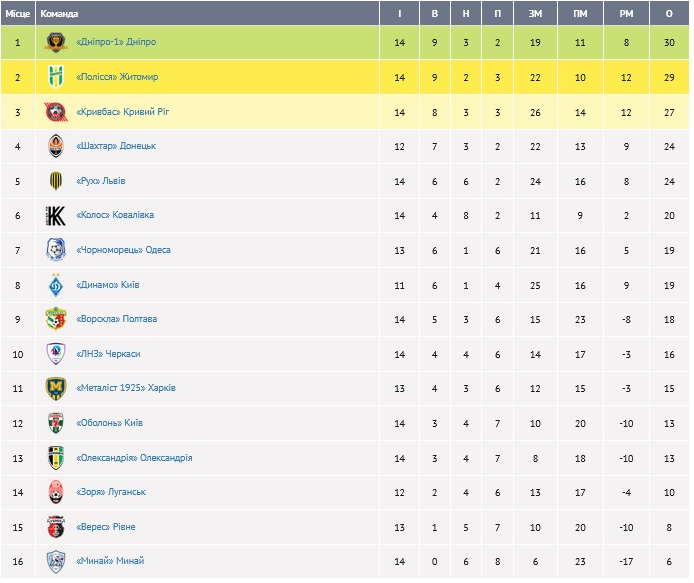
Task: Open the «Олександрія» Олександрія team page
Action: 134,458
